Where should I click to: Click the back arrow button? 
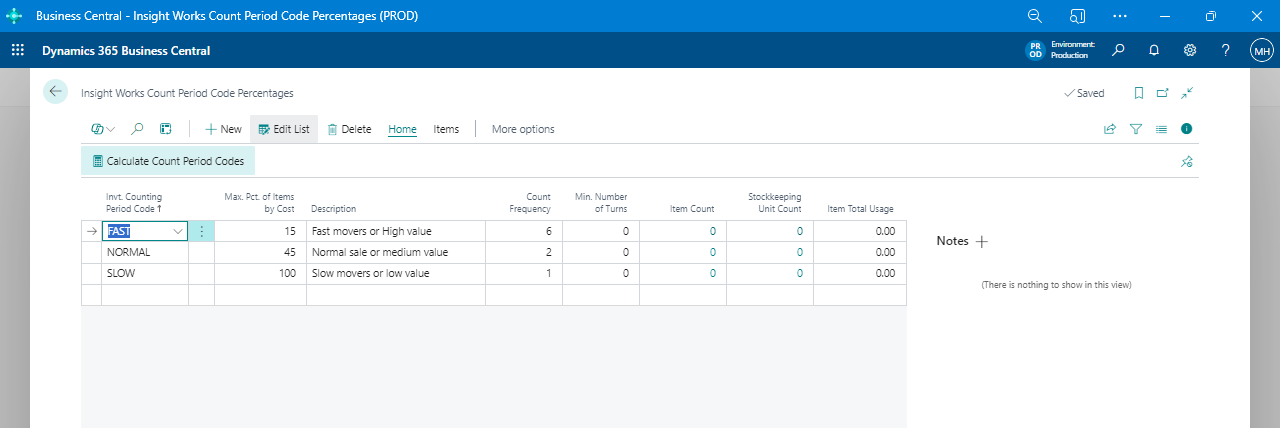point(55,91)
